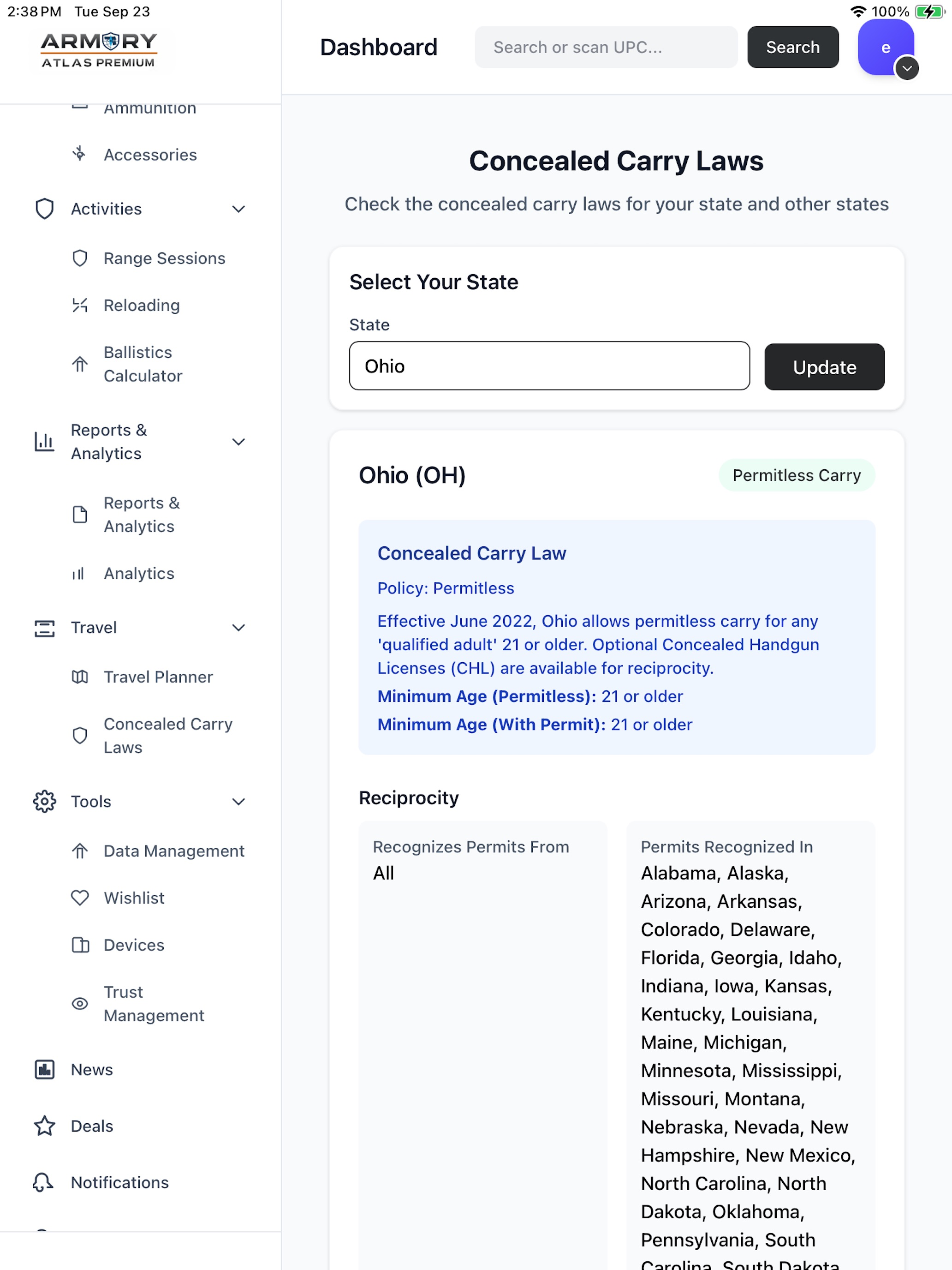952x1270 pixels.
Task: Open Accessories via its sidebar icon
Action: click(80, 154)
